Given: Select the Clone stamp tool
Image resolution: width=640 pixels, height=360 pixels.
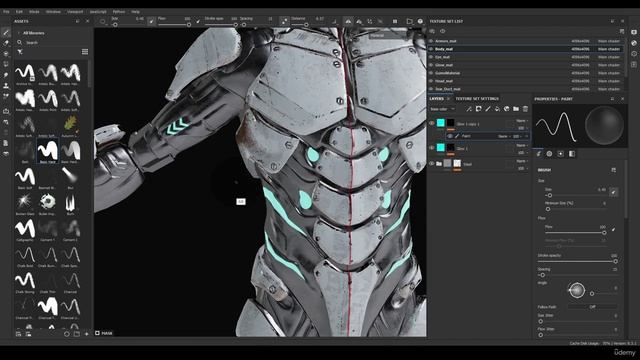Looking at the screenshot, I should (x=6, y=86).
